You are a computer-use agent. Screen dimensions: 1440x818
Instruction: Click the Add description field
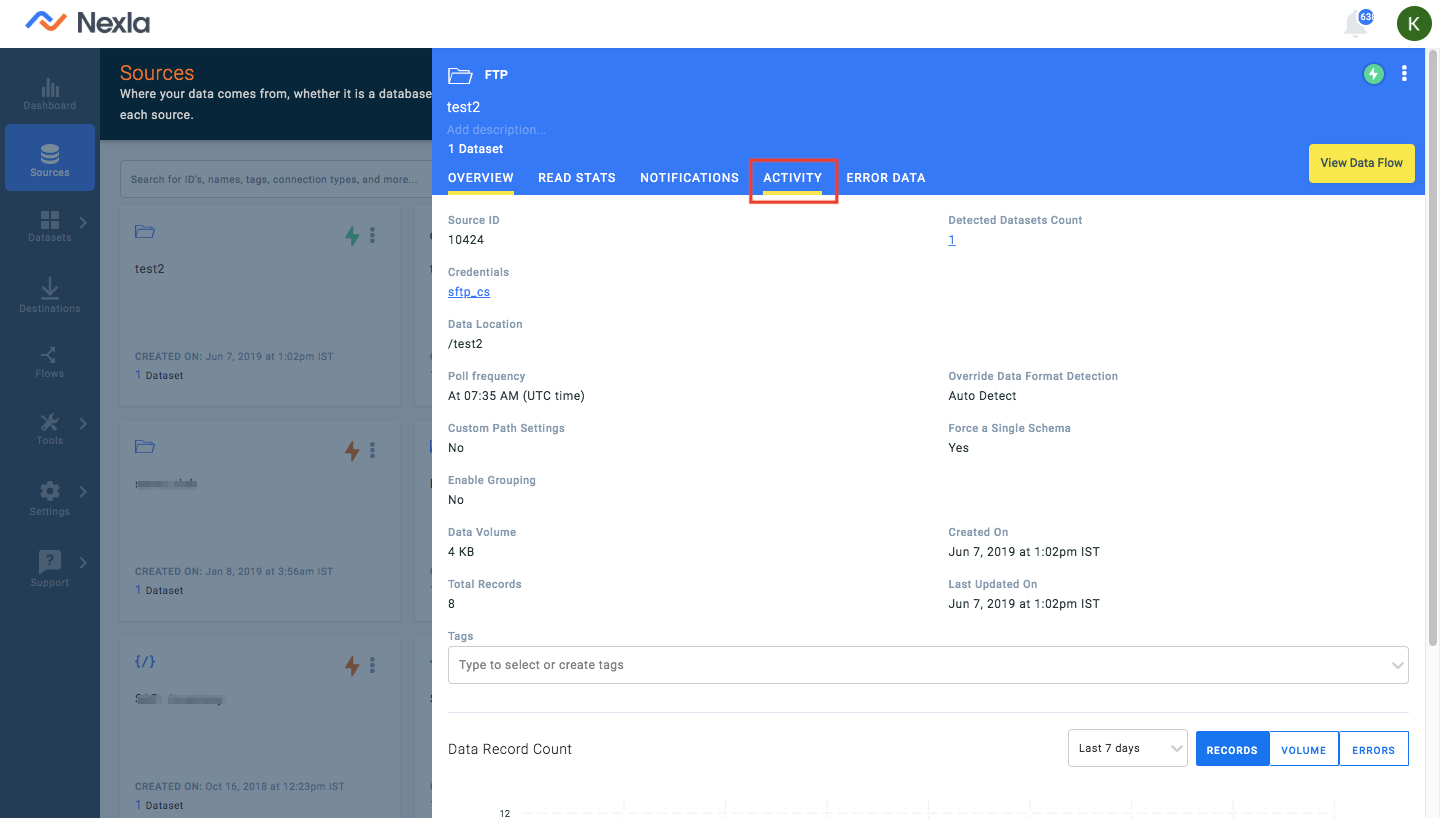[497, 130]
